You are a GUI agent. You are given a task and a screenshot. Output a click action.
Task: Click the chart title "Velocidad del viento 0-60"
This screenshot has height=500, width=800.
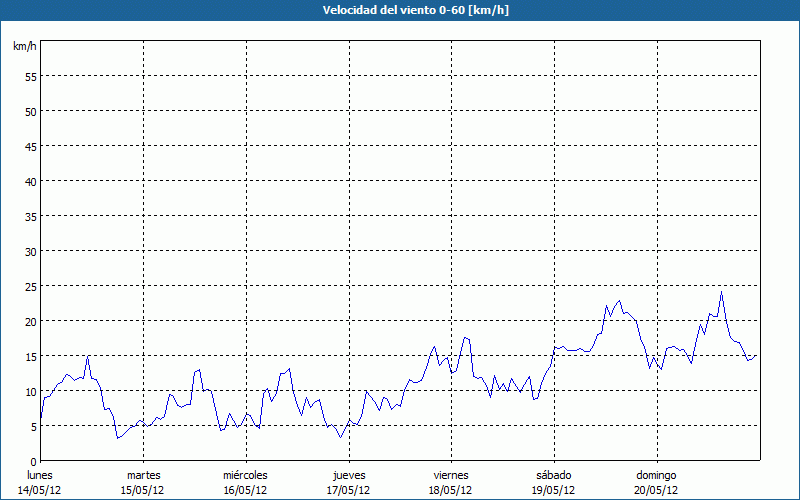pyautogui.click(x=399, y=11)
